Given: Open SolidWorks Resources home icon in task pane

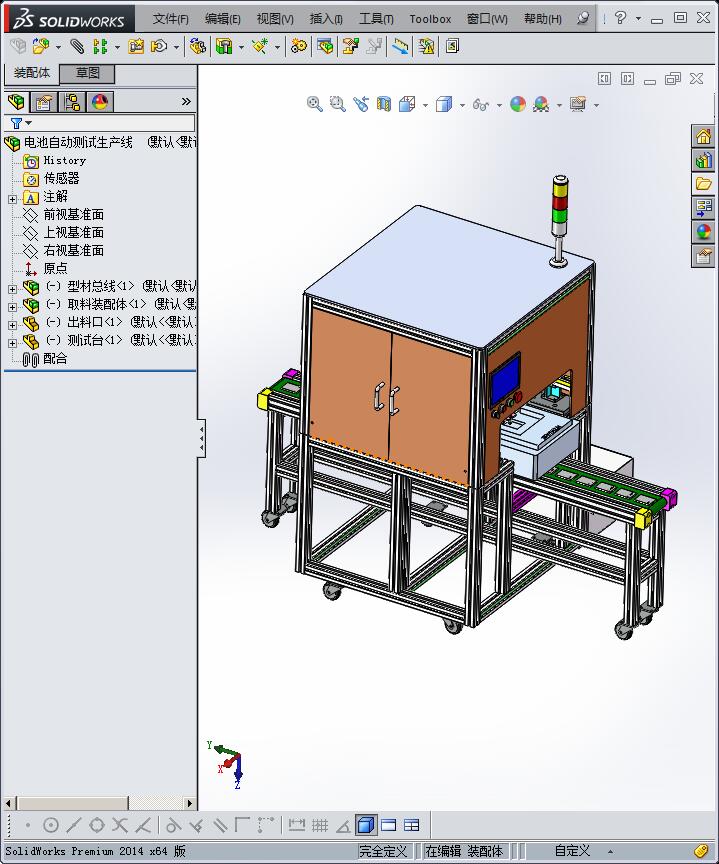Looking at the screenshot, I should (704, 136).
